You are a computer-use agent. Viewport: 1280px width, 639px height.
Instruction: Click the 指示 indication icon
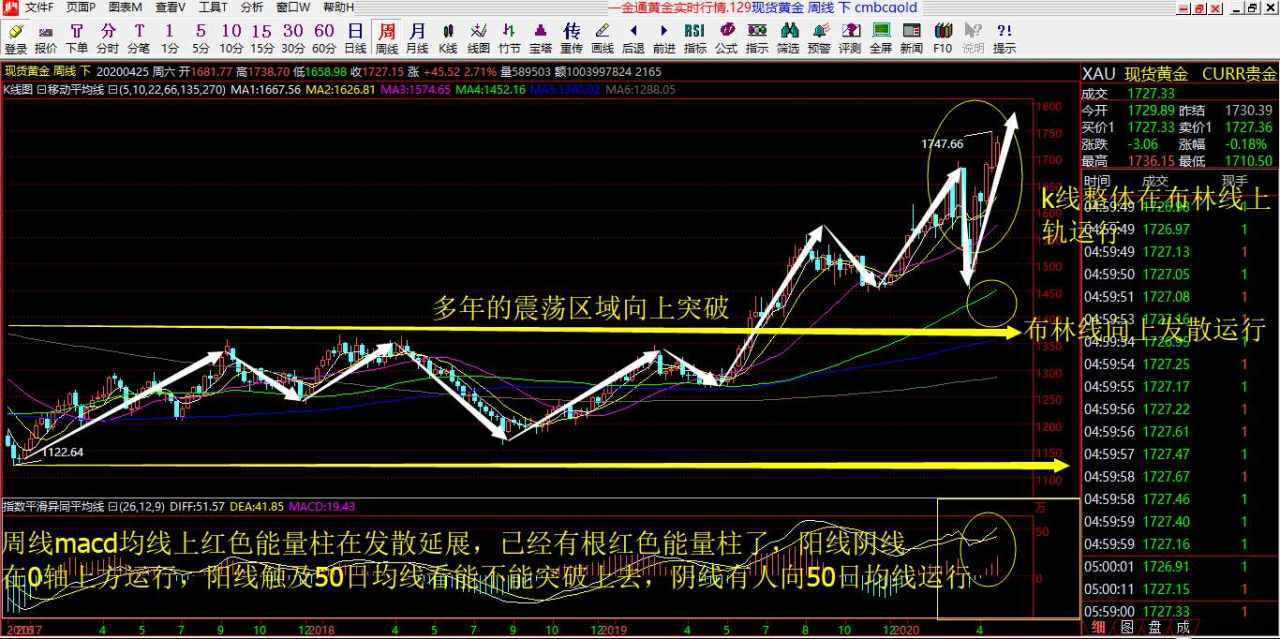757,38
